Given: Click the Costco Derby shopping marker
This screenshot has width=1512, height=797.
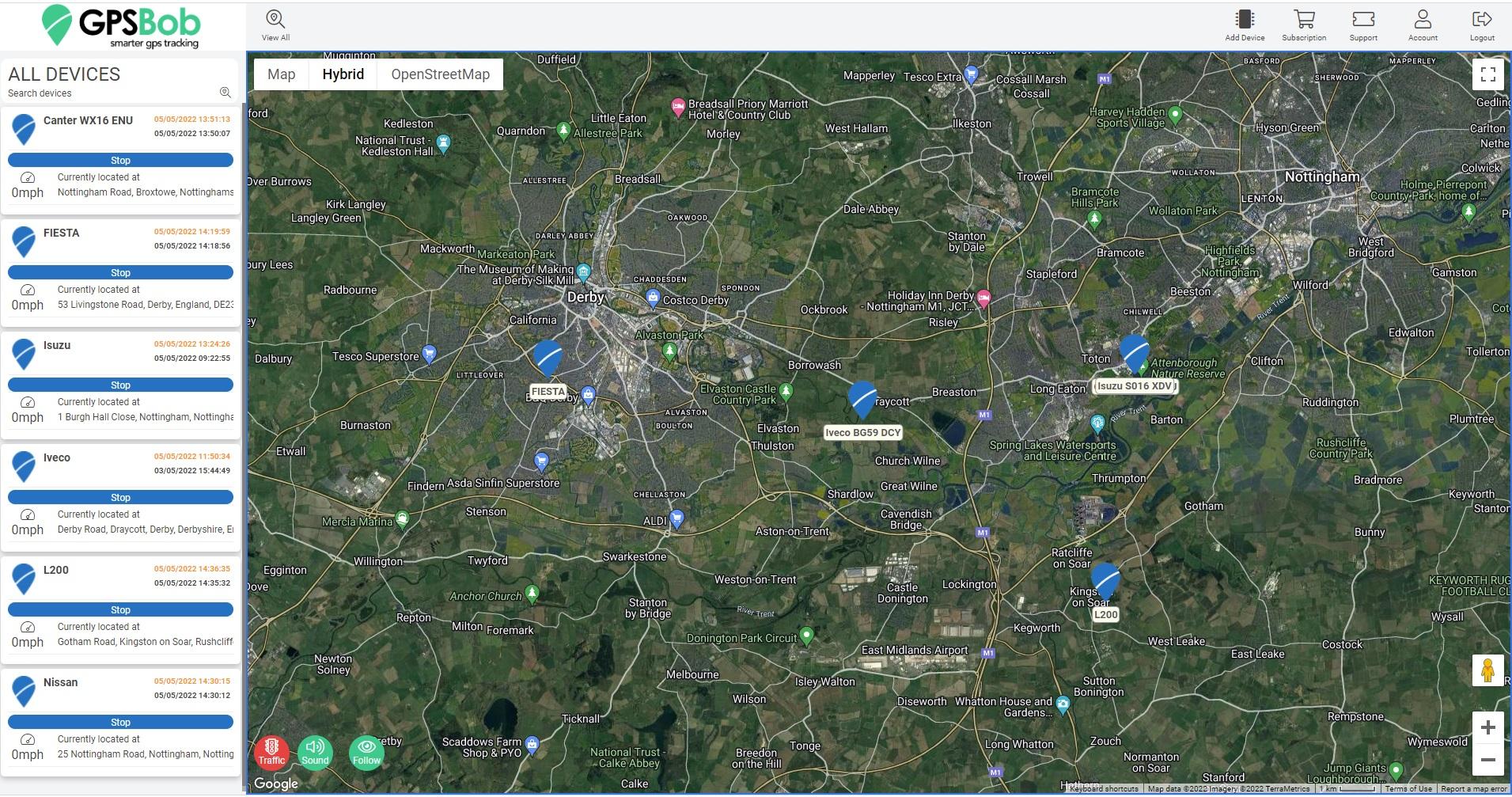Looking at the screenshot, I should tap(653, 298).
